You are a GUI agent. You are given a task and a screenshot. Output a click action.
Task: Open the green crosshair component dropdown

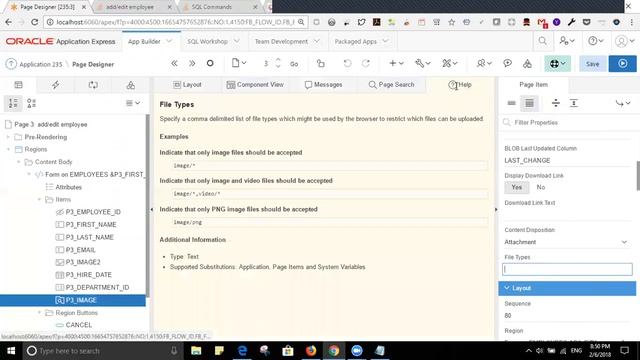pyautogui.click(x=558, y=64)
